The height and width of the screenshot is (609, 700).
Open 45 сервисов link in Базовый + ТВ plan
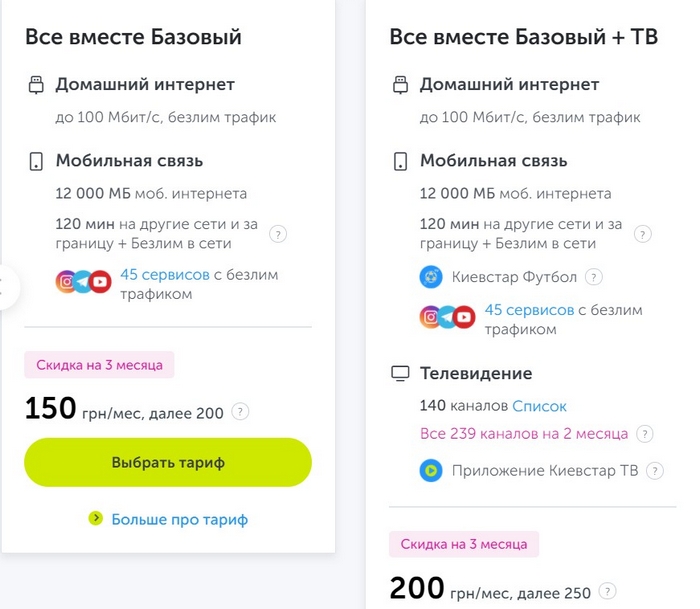(x=529, y=310)
